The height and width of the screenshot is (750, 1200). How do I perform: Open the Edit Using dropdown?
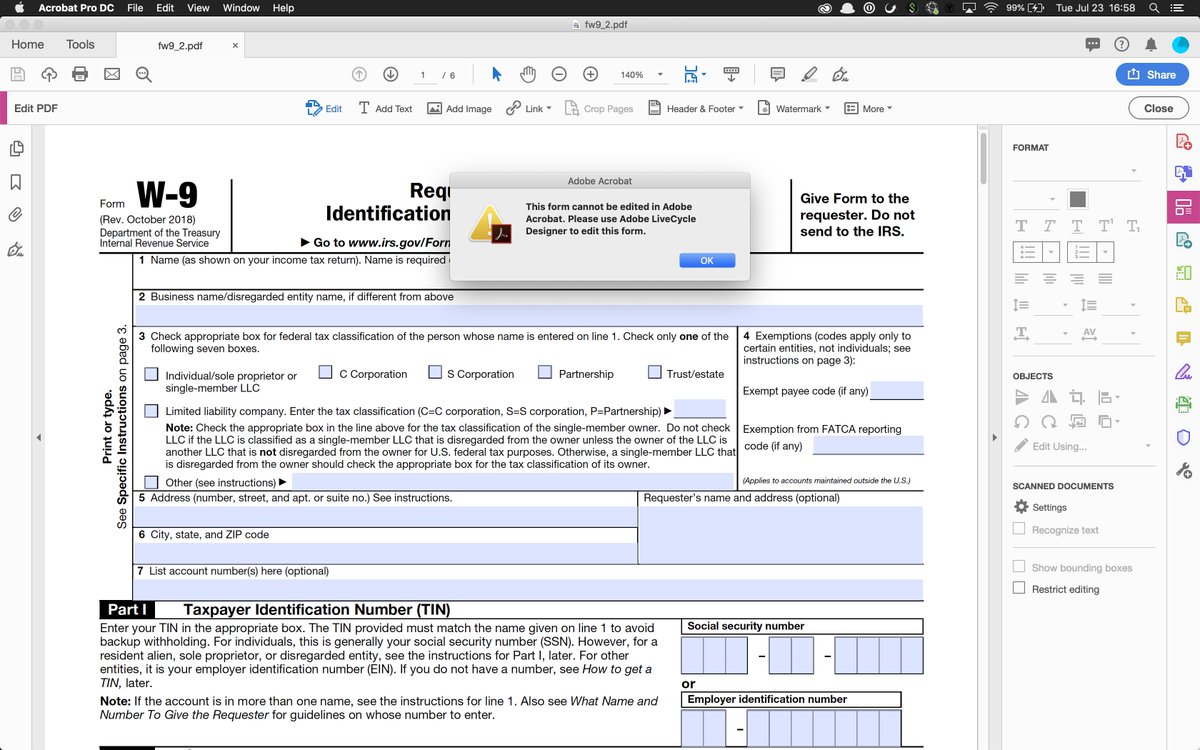pyautogui.click(x=1083, y=446)
